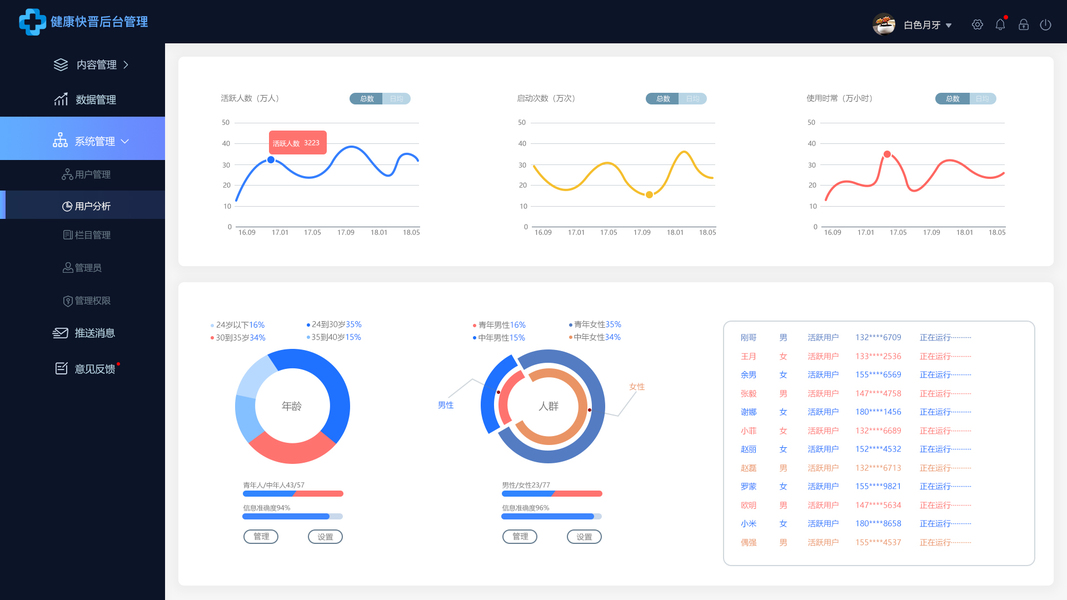Screen dimensions: 1067x600
Task: Select 总数 for 启动次数 chart
Action: point(663,99)
